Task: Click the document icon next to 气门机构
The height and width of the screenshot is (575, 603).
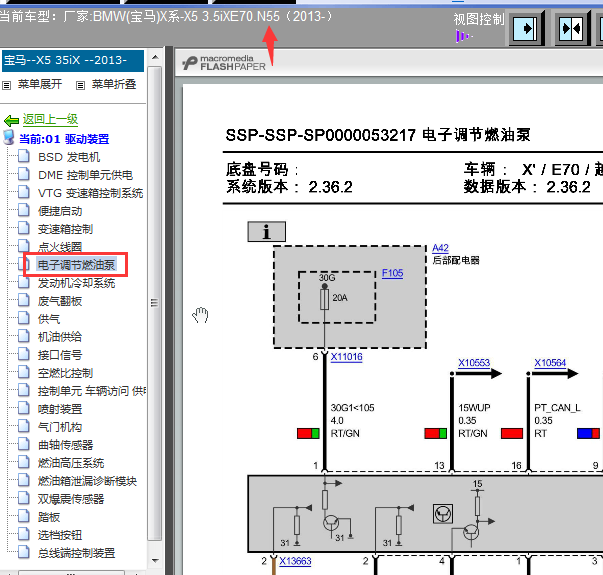Action: 23,426
